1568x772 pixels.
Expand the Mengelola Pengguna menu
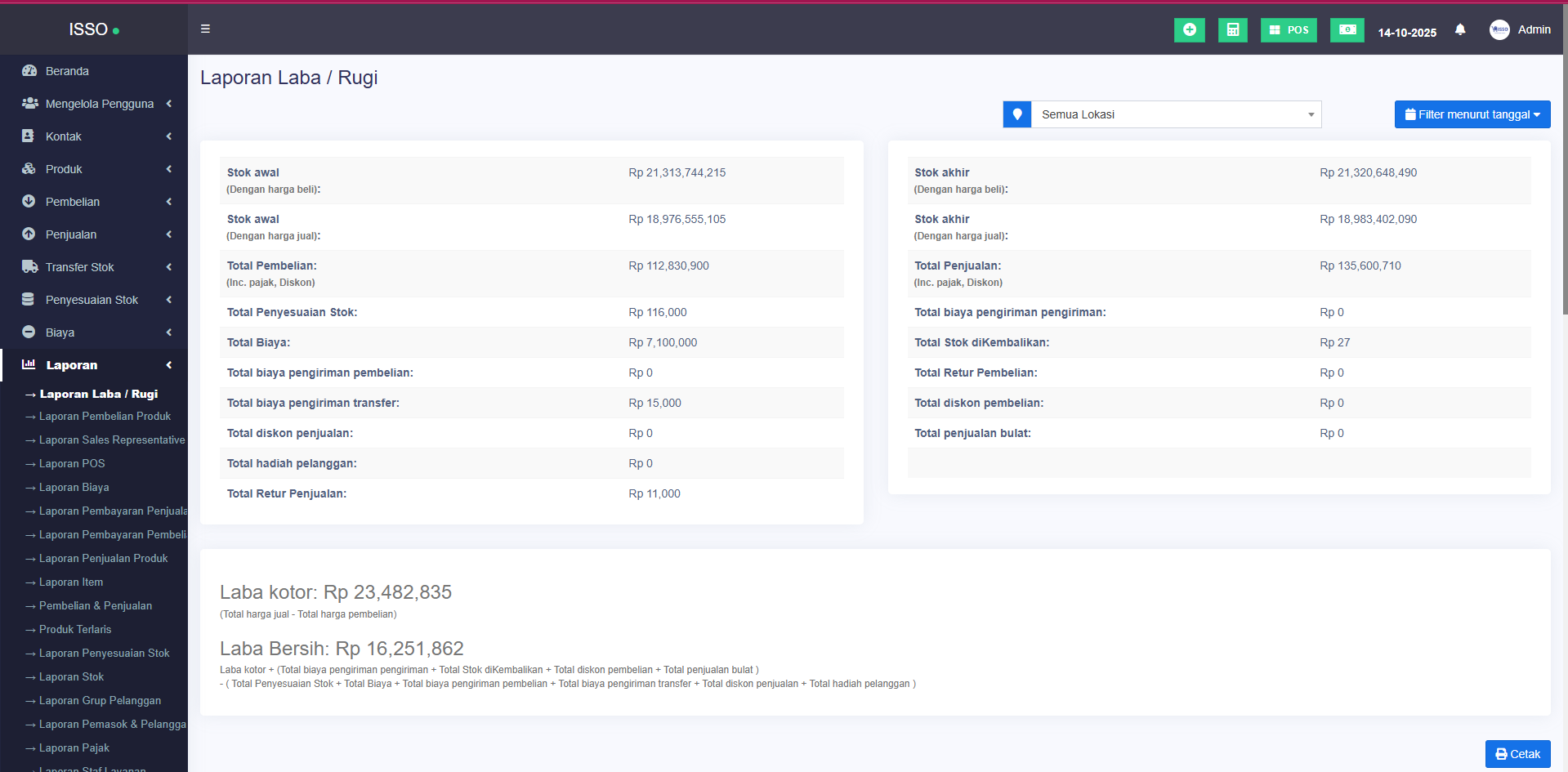(x=99, y=104)
